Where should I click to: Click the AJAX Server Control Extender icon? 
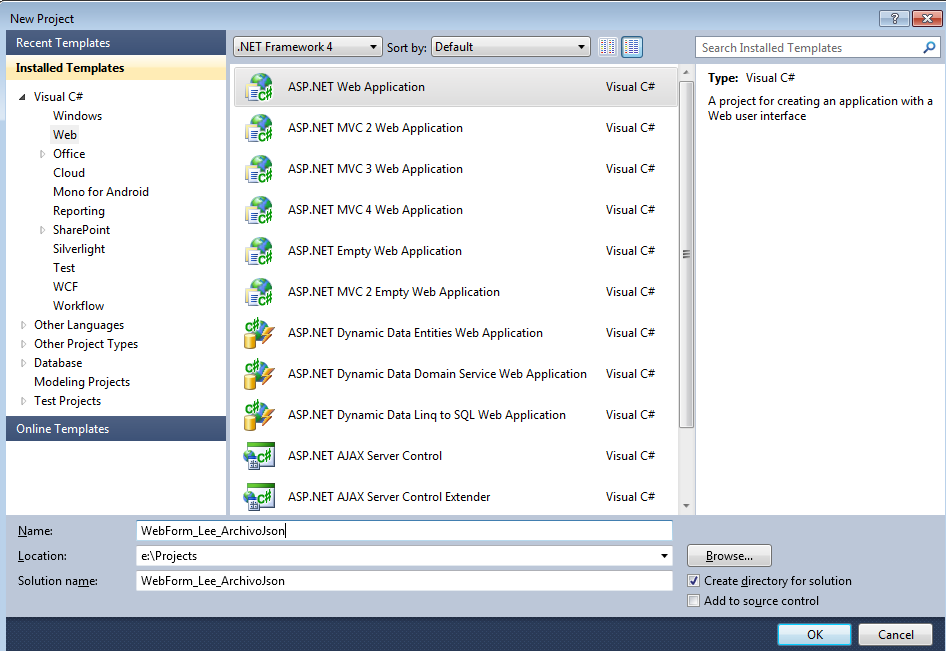259,497
